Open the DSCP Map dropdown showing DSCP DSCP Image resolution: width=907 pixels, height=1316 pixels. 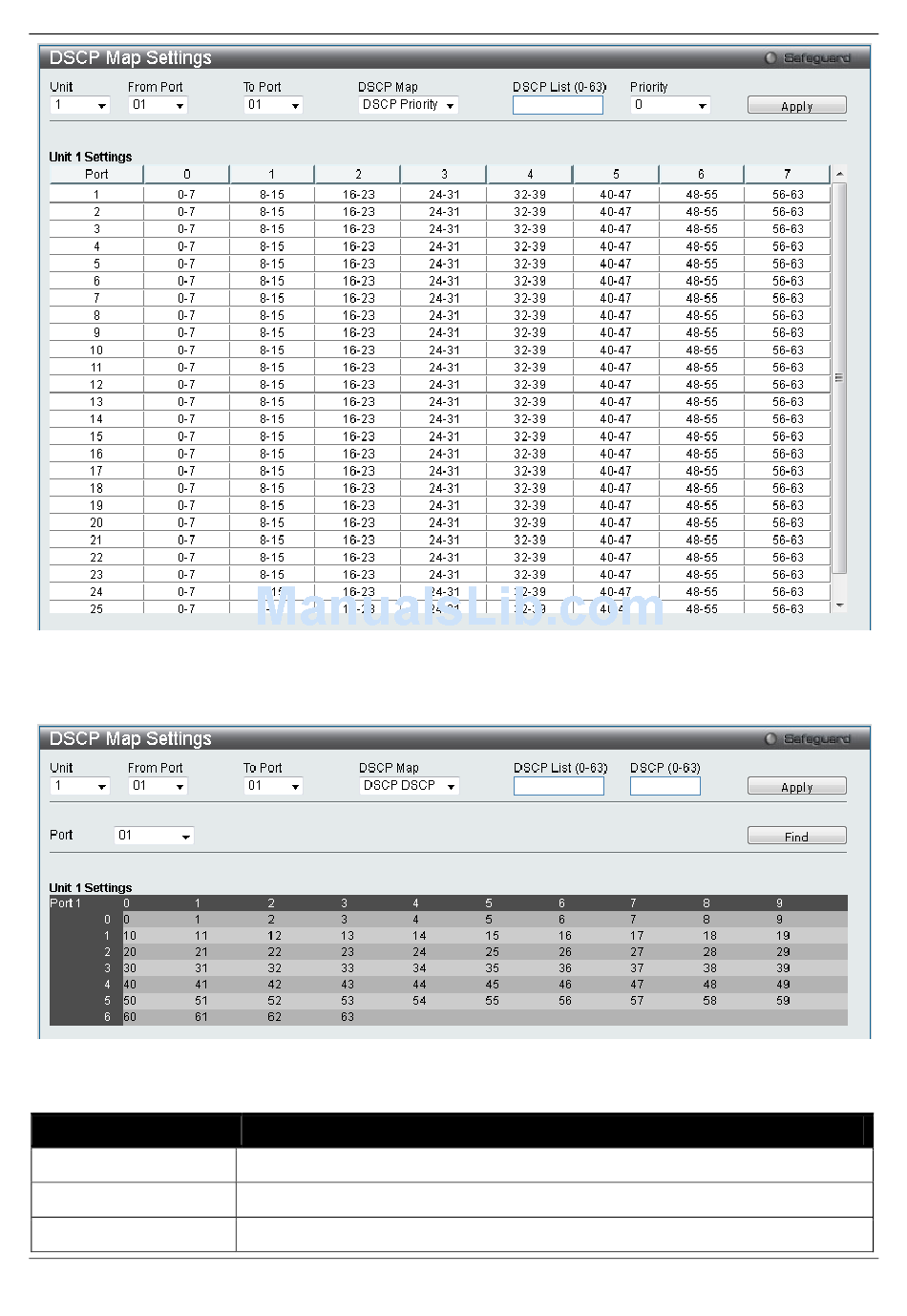coord(409,786)
